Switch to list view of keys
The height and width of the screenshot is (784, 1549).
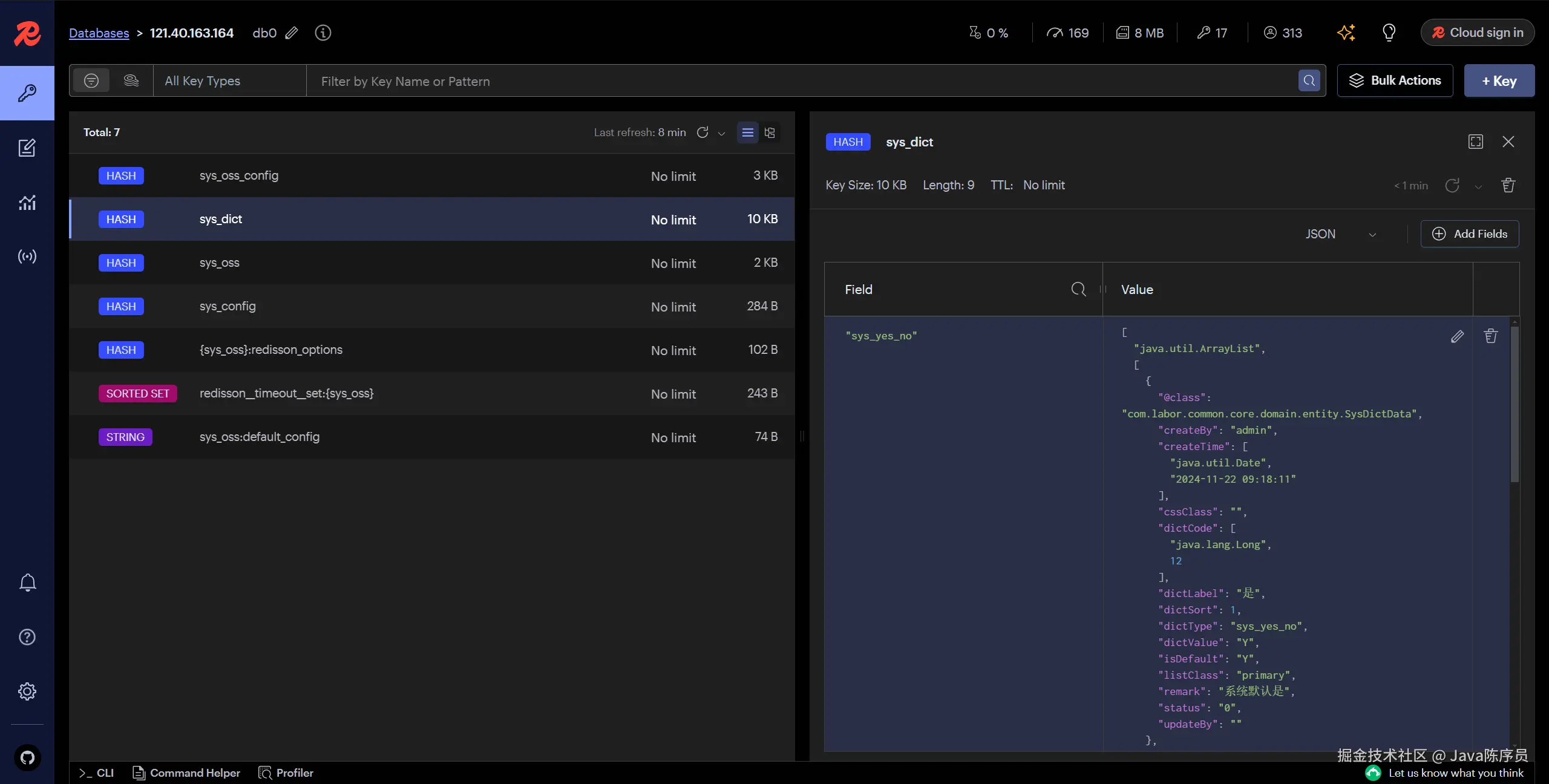tap(747, 132)
